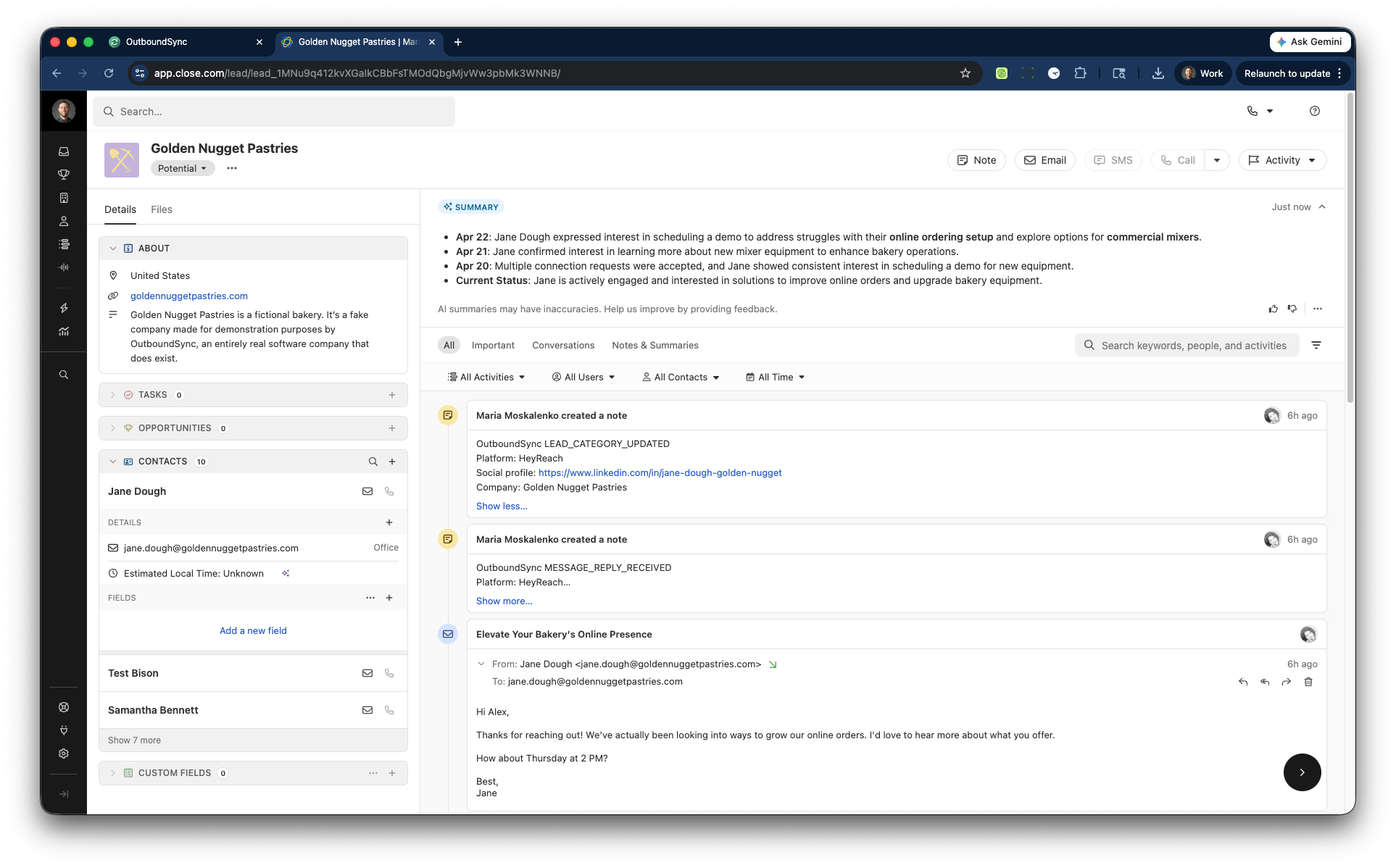Open Reports via the chart sidebar icon
Screen dimensions: 1396x868
(64, 330)
